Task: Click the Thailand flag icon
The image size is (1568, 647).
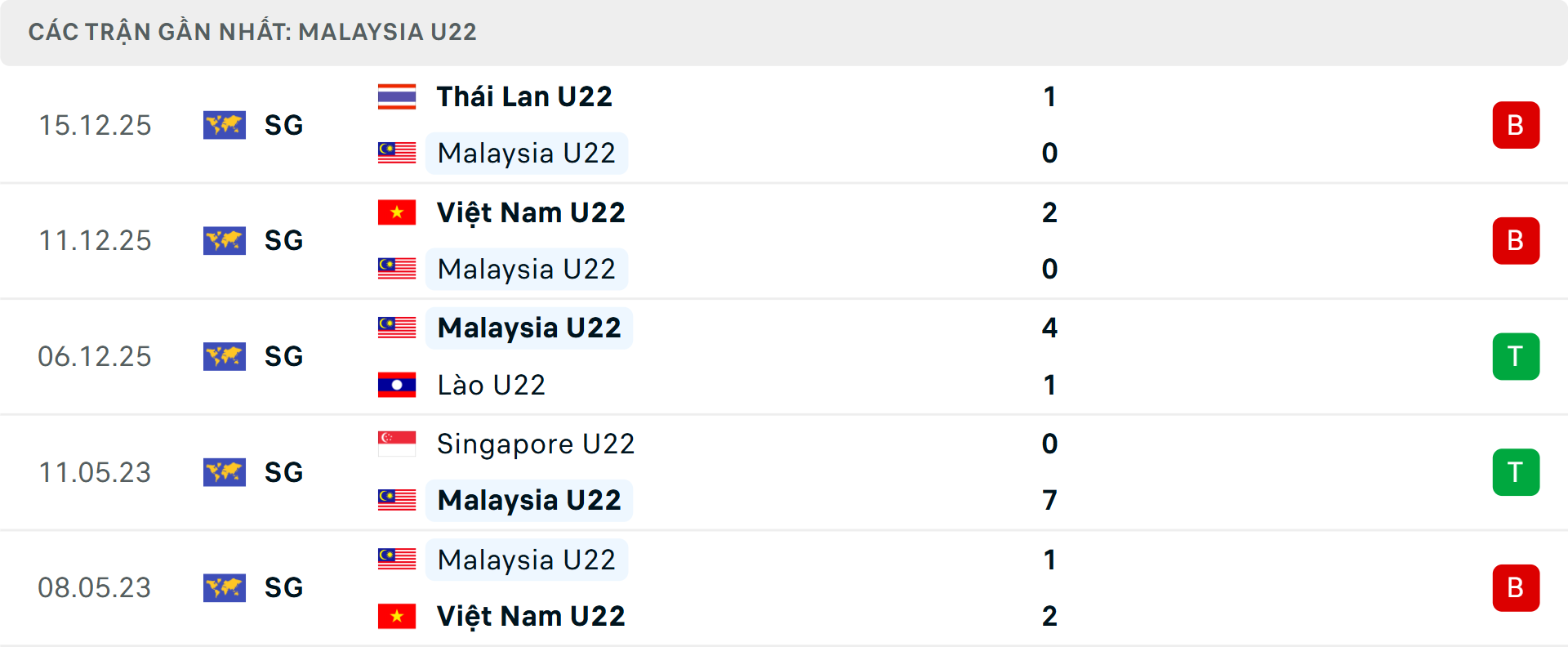Action: coord(397,96)
